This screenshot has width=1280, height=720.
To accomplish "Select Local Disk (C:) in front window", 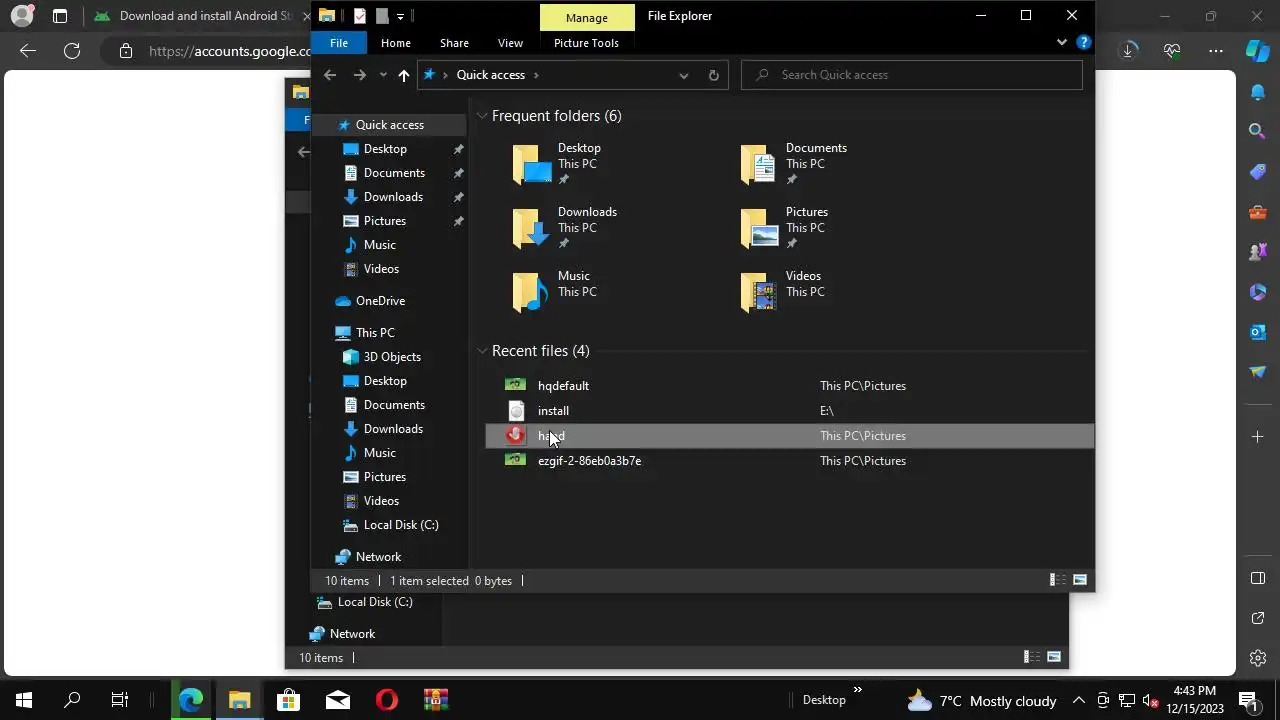I will [401, 525].
